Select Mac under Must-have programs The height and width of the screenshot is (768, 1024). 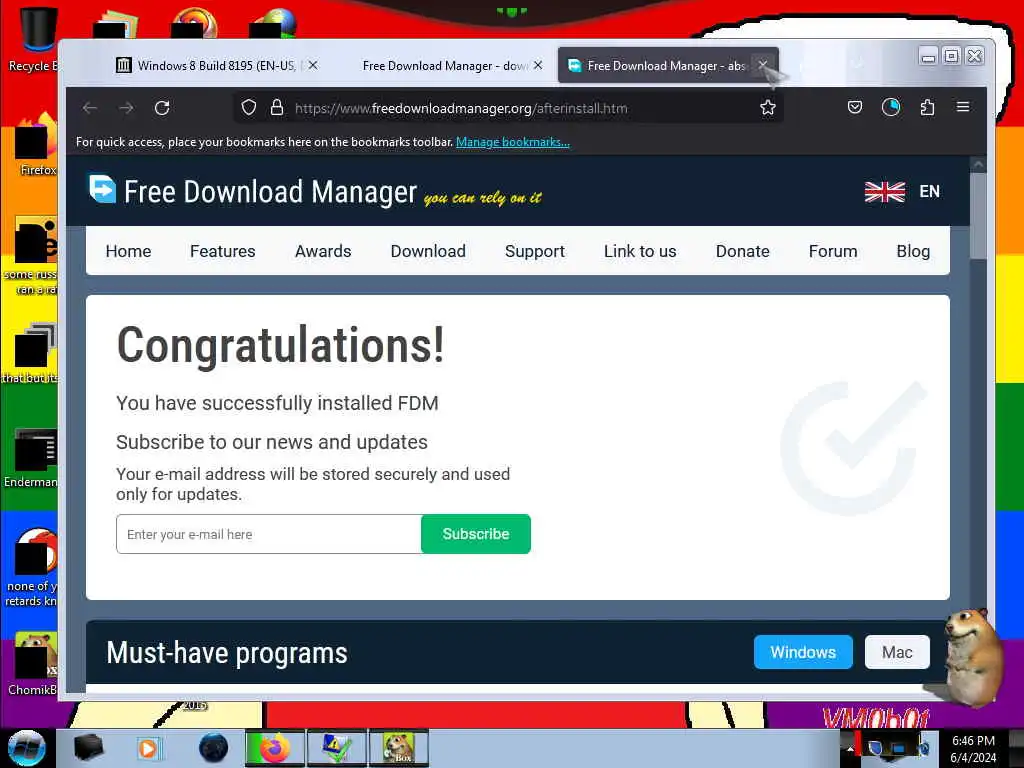(897, 652)
